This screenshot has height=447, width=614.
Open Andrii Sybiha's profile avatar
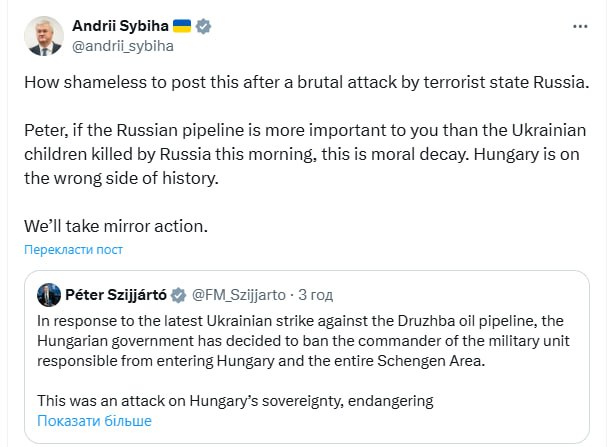click(44, 35)
